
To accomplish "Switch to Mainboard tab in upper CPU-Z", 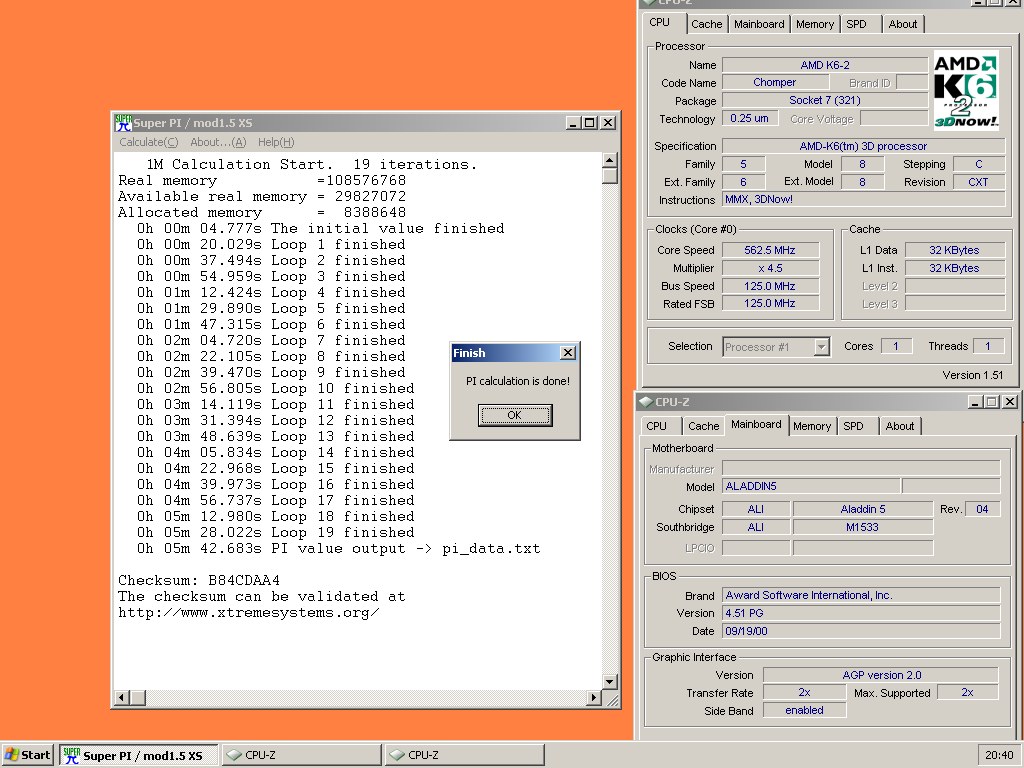I will [759, 24].
